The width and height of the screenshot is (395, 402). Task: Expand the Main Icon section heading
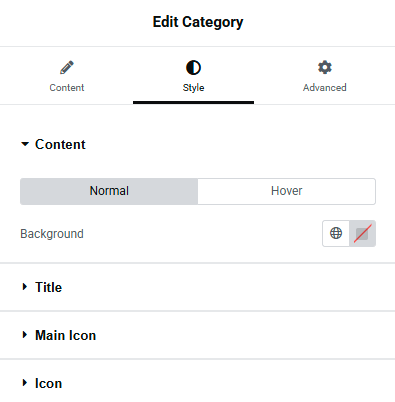(x=66, y=335)
